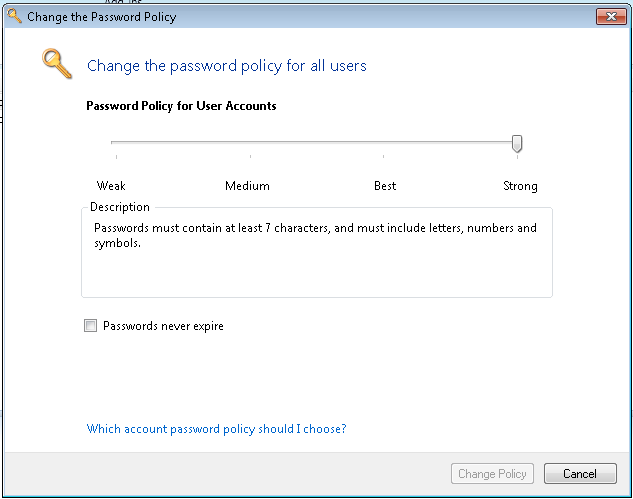Screen dimensions: 633x499
Task: Open "Which account password policy should I choose?" link
Action: point(216,429)
